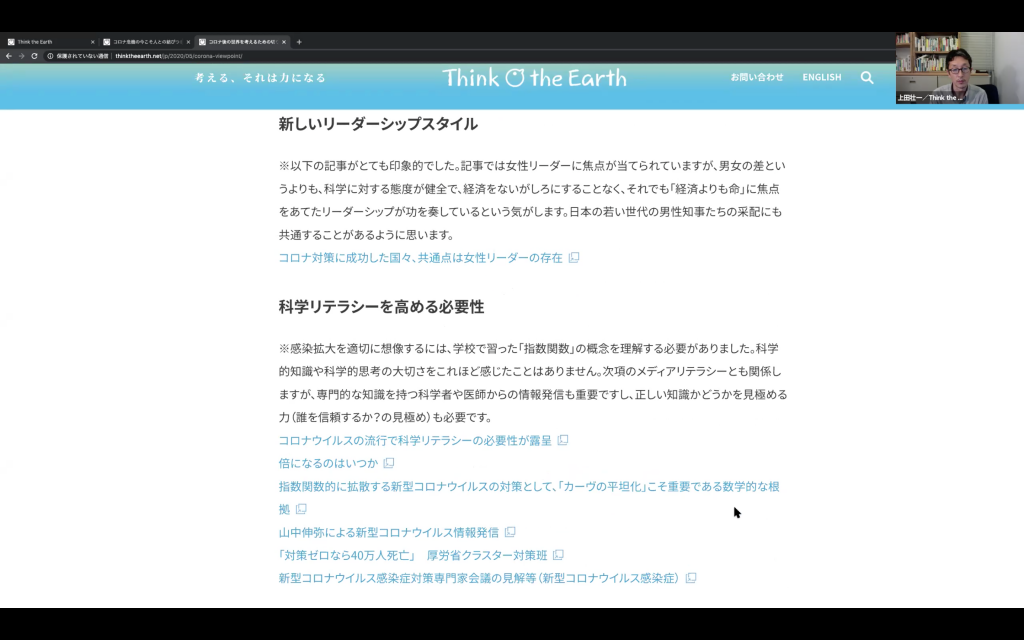This screenshot has width=1024, height=640.
Task: Open link コロナウイルスの流行で科学リテラシーの必要性が露呈
Action: tap(415, 440)
